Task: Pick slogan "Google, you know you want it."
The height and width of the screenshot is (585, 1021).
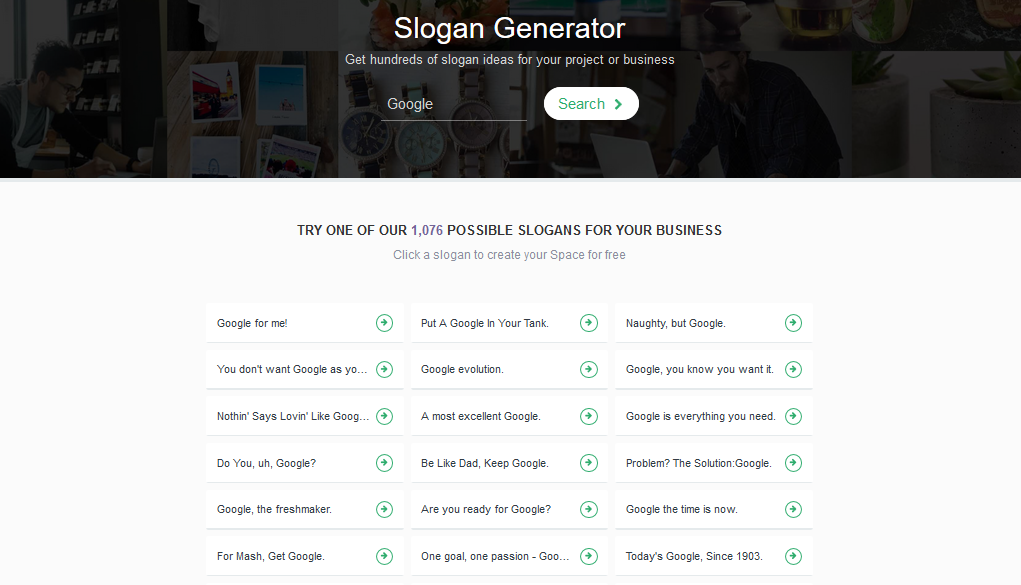Action: (714, 369)
